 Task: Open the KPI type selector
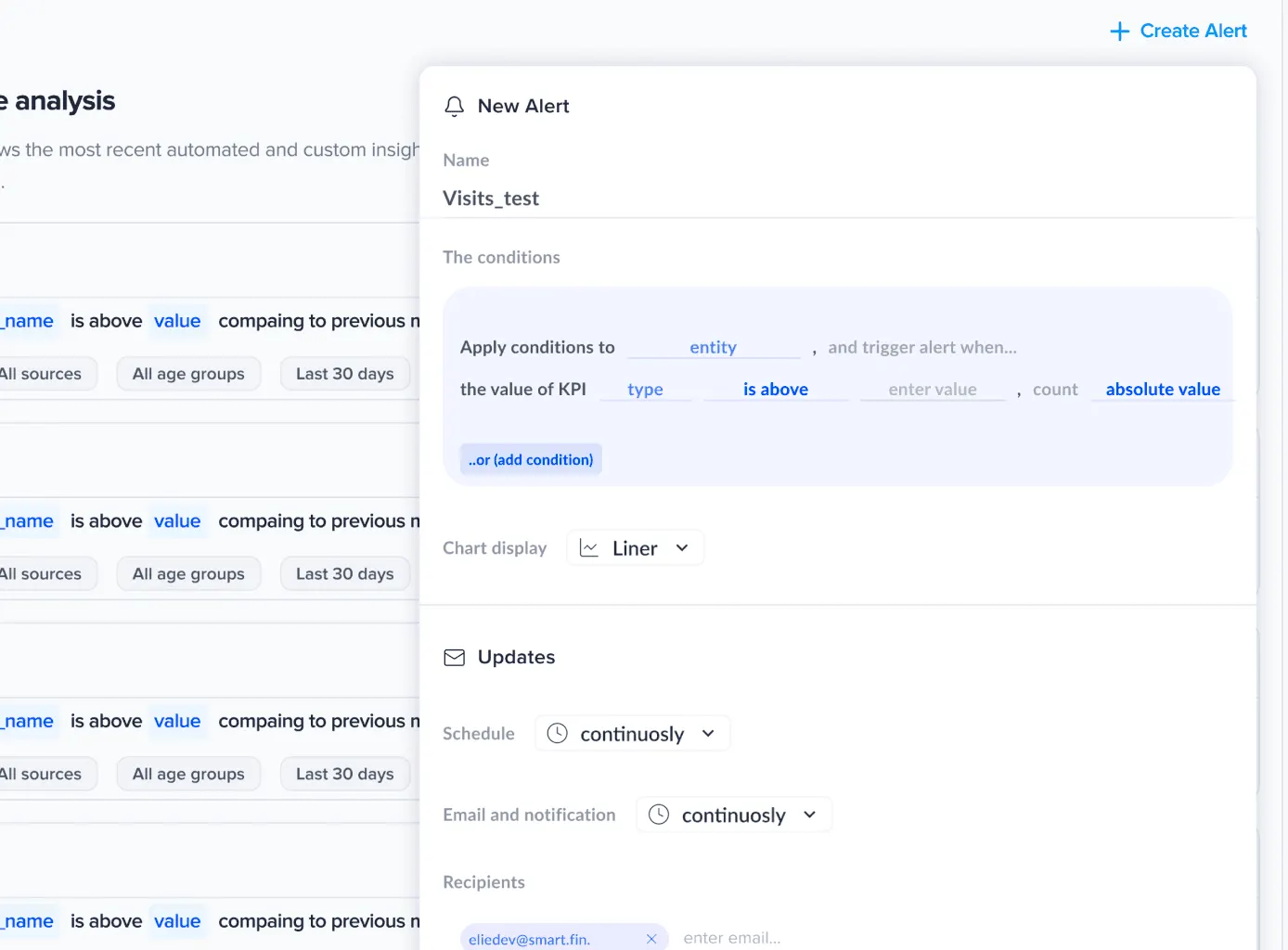tap(645, 390)
